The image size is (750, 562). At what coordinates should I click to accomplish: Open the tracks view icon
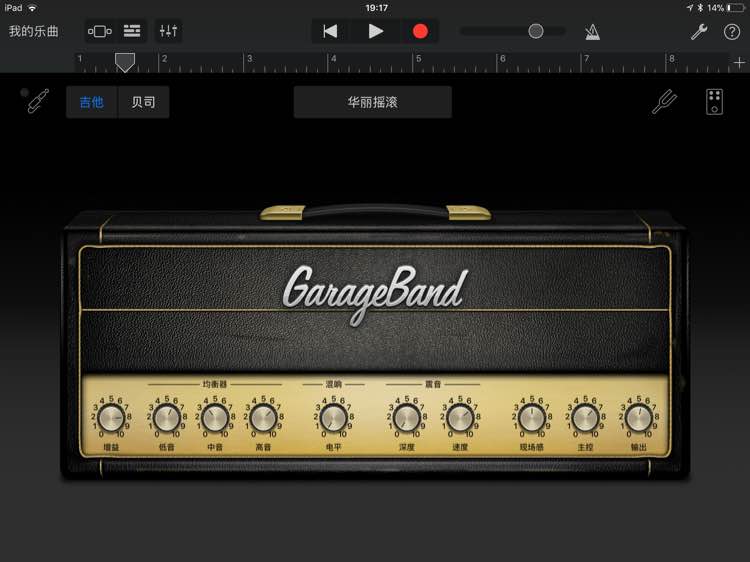[132, 32]
